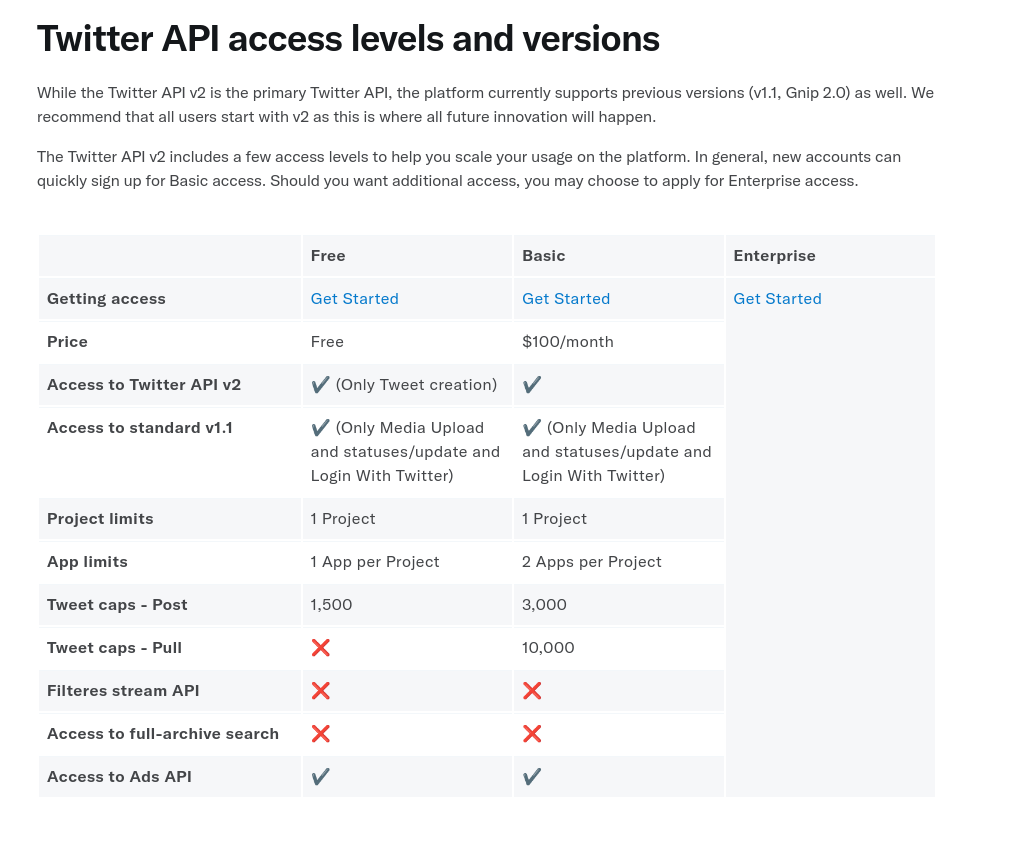
Task: Click the Get Started link under Free
Action: click(x=354, y=299)
